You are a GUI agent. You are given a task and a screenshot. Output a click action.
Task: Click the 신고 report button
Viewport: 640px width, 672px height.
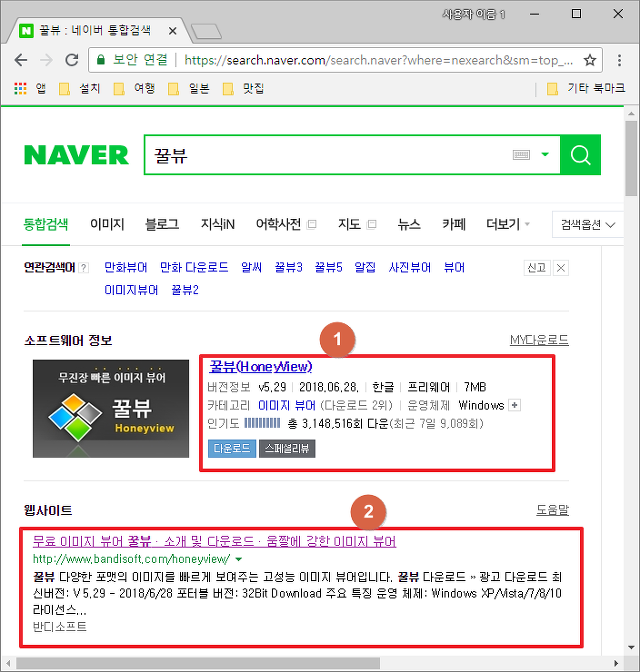click(537, 268)
